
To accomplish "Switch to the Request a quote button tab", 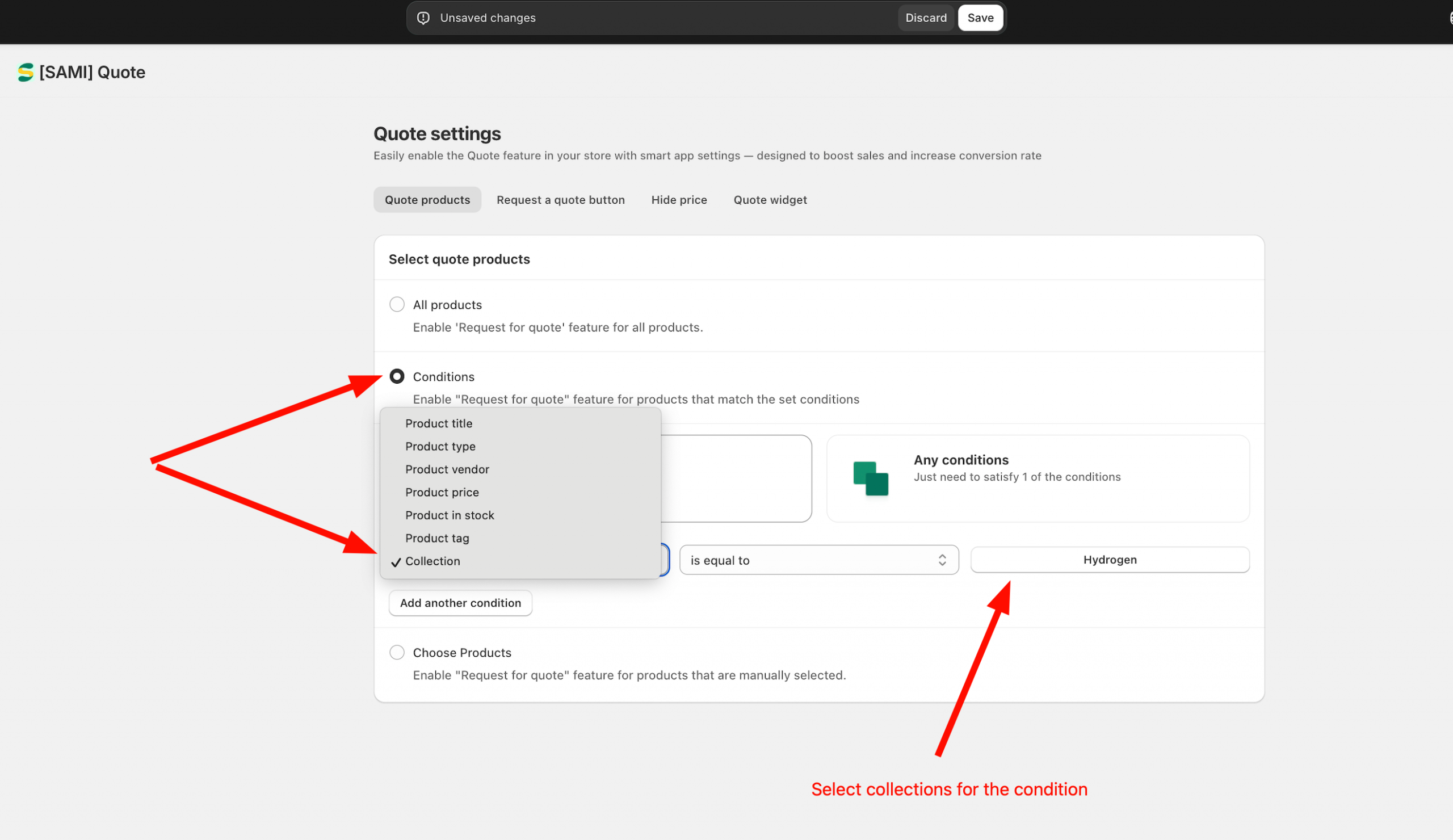I will 560,199.
